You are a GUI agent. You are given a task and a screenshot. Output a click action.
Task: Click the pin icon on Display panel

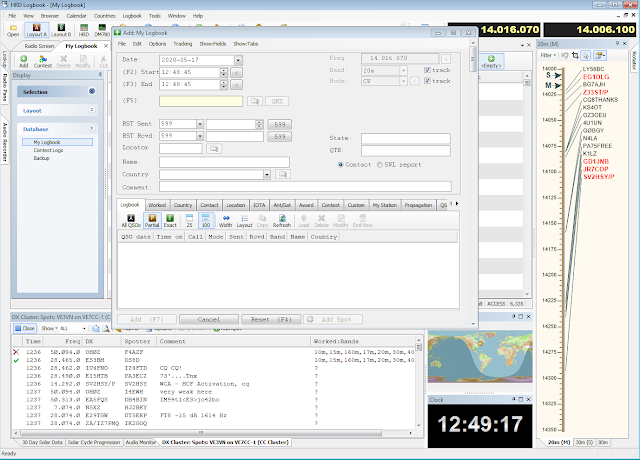[x=100, y=75]
